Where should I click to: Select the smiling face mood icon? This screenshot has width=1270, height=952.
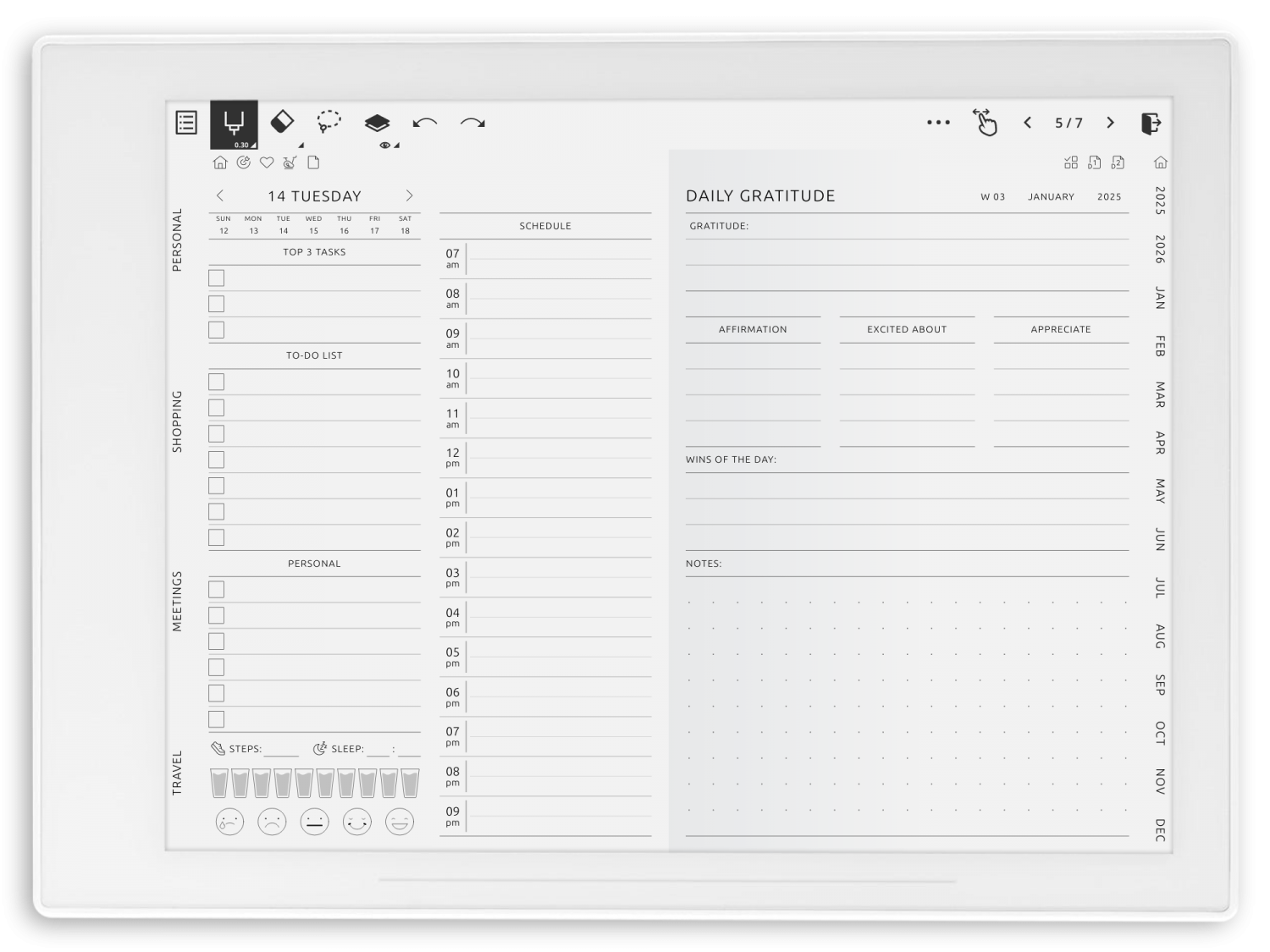(x=357, y=822)
